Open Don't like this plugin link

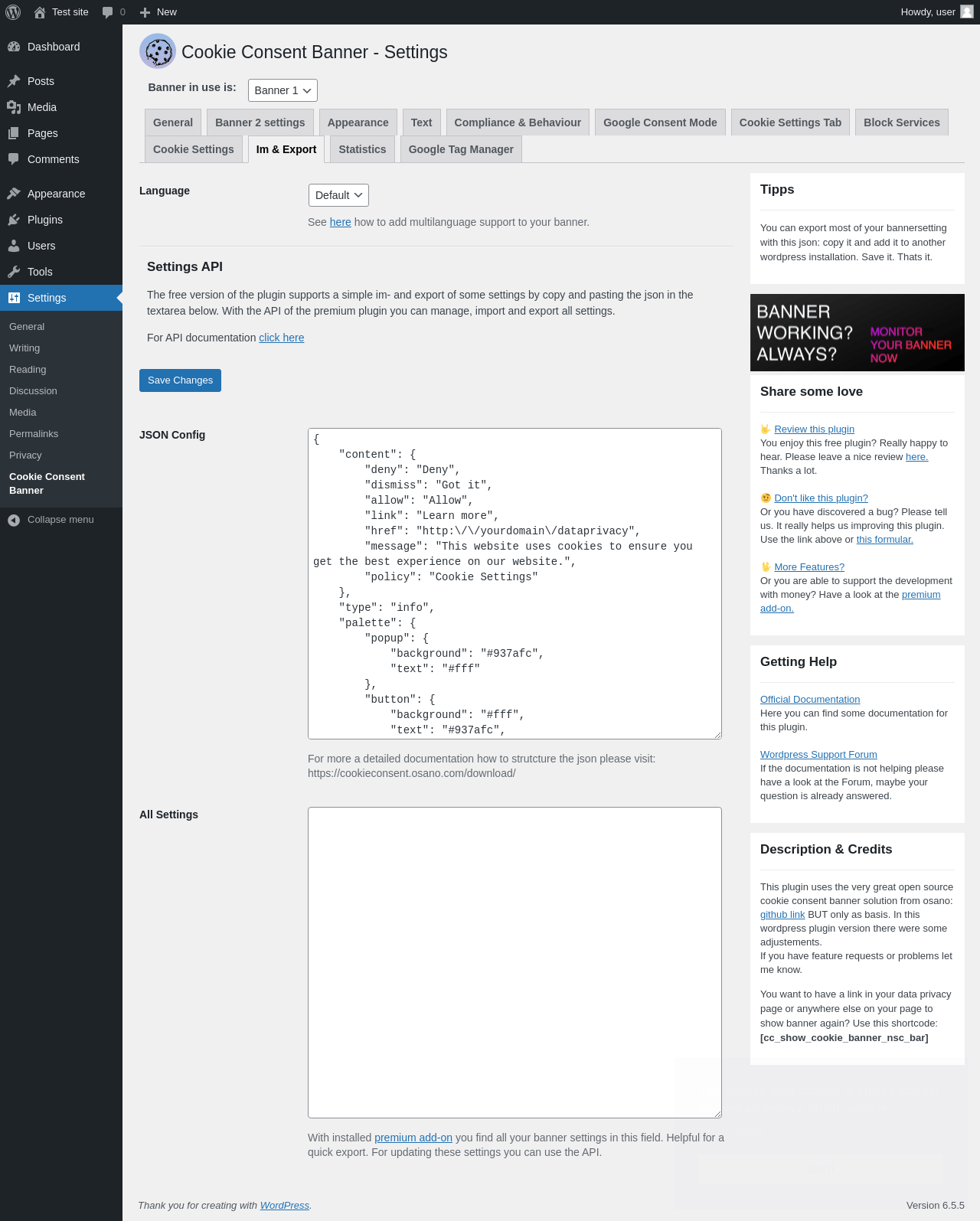click(x=821, y=498)
